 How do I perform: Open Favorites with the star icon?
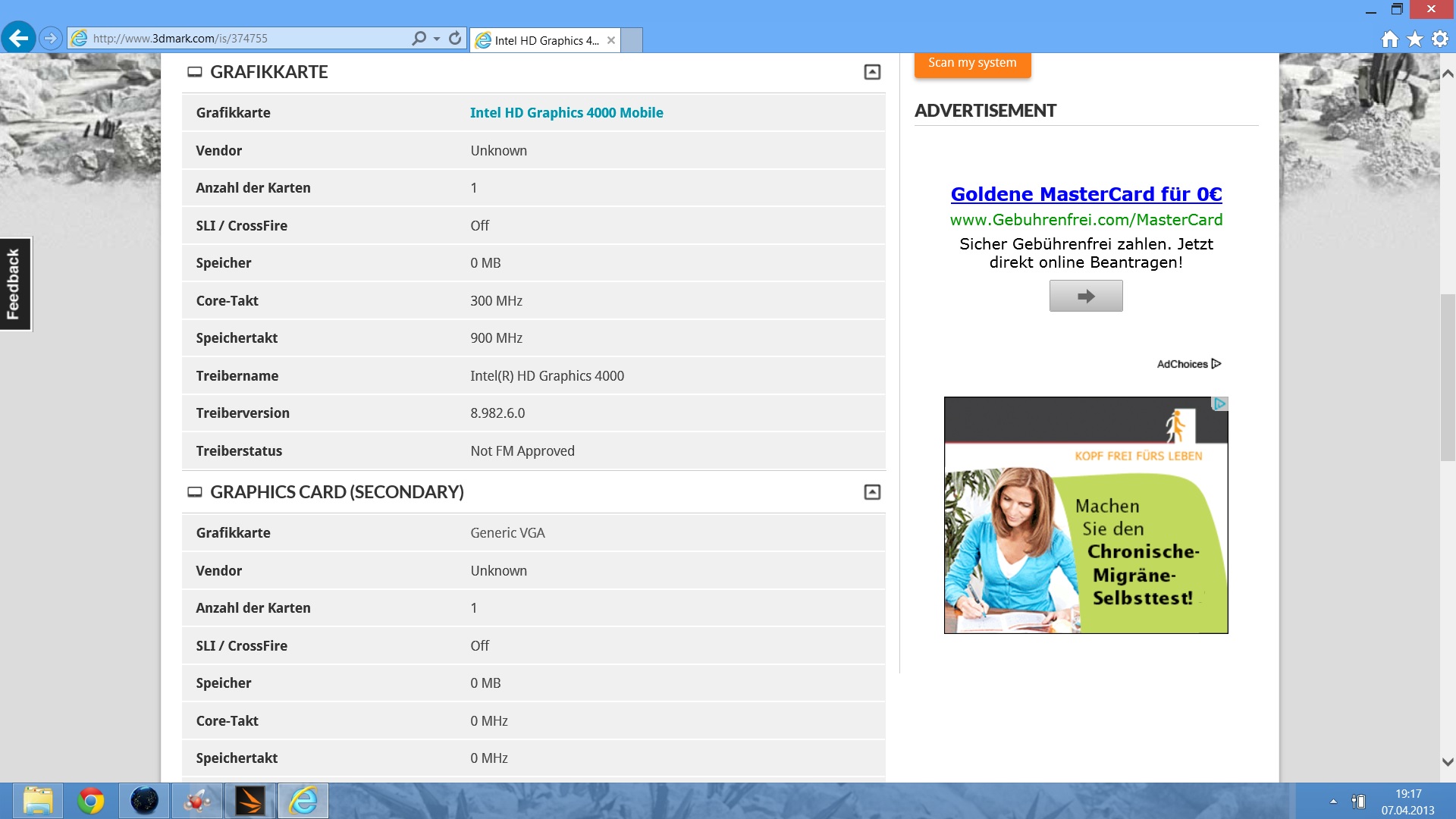1415,39
